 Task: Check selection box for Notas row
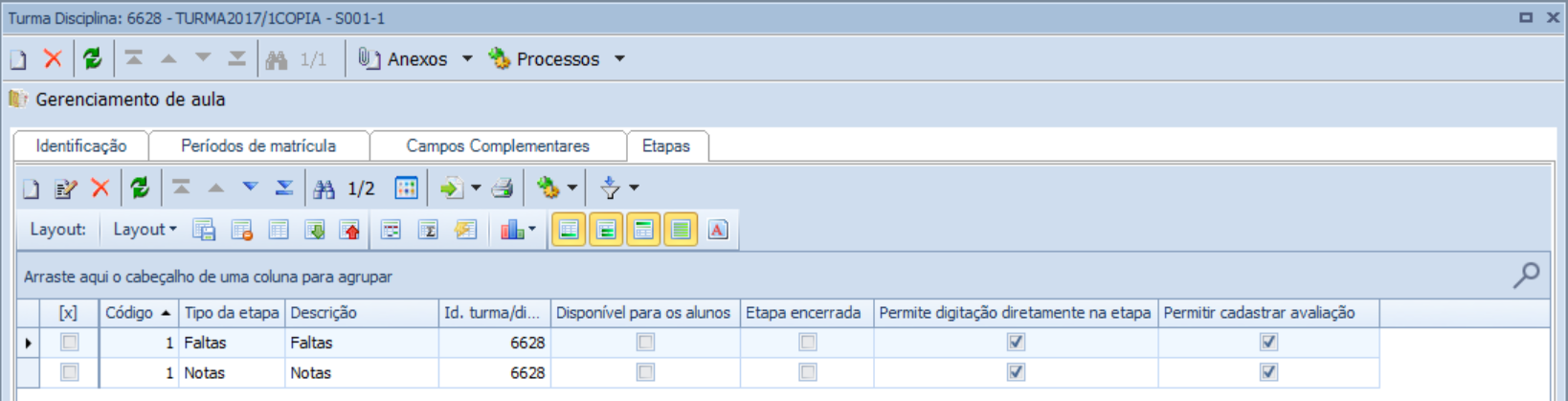(69, 372)
